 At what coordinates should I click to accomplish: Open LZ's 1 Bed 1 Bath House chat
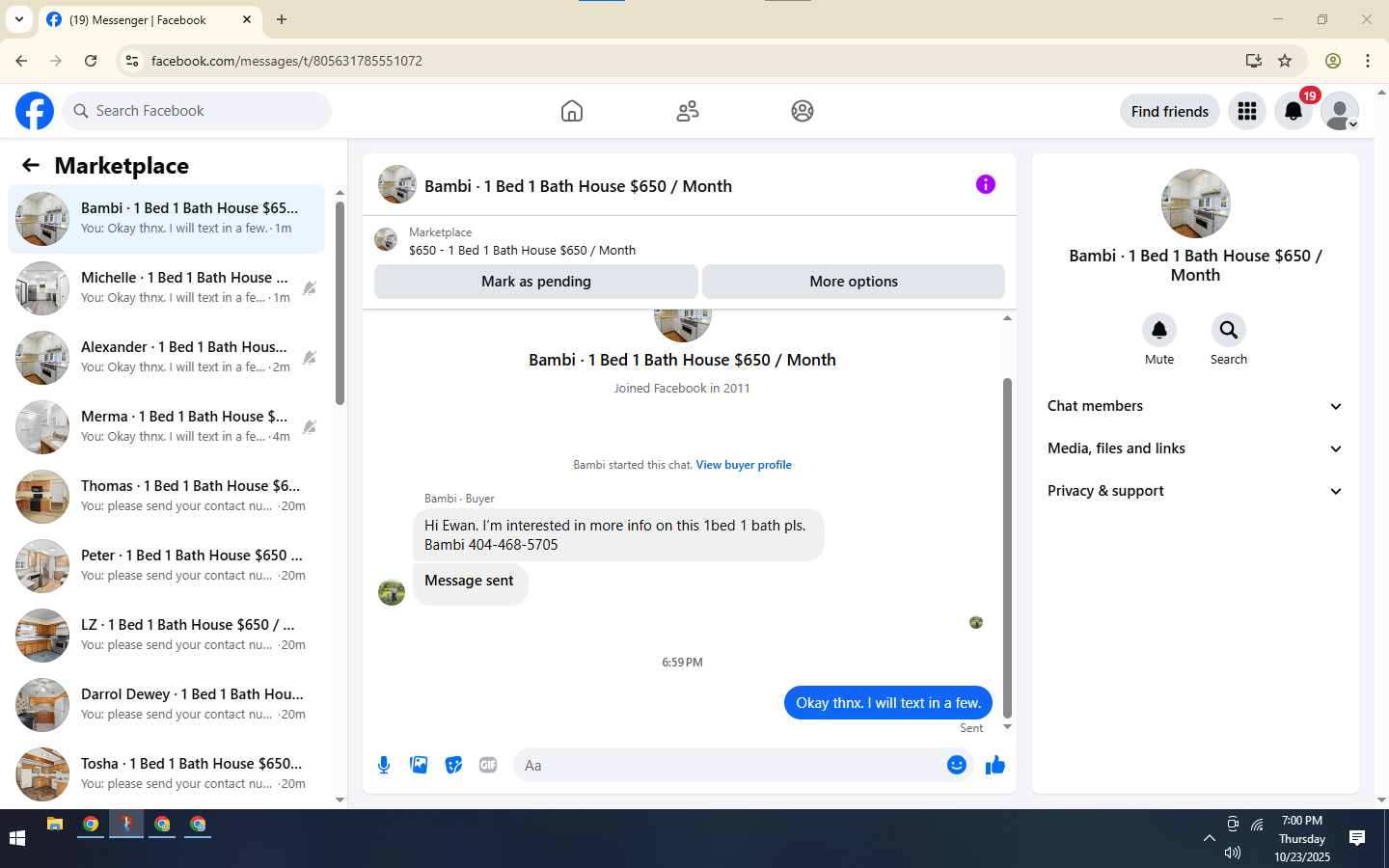click(166, 636)
